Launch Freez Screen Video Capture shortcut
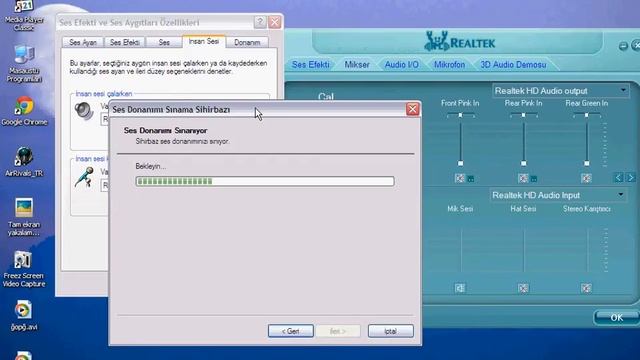 coord(24,269)
